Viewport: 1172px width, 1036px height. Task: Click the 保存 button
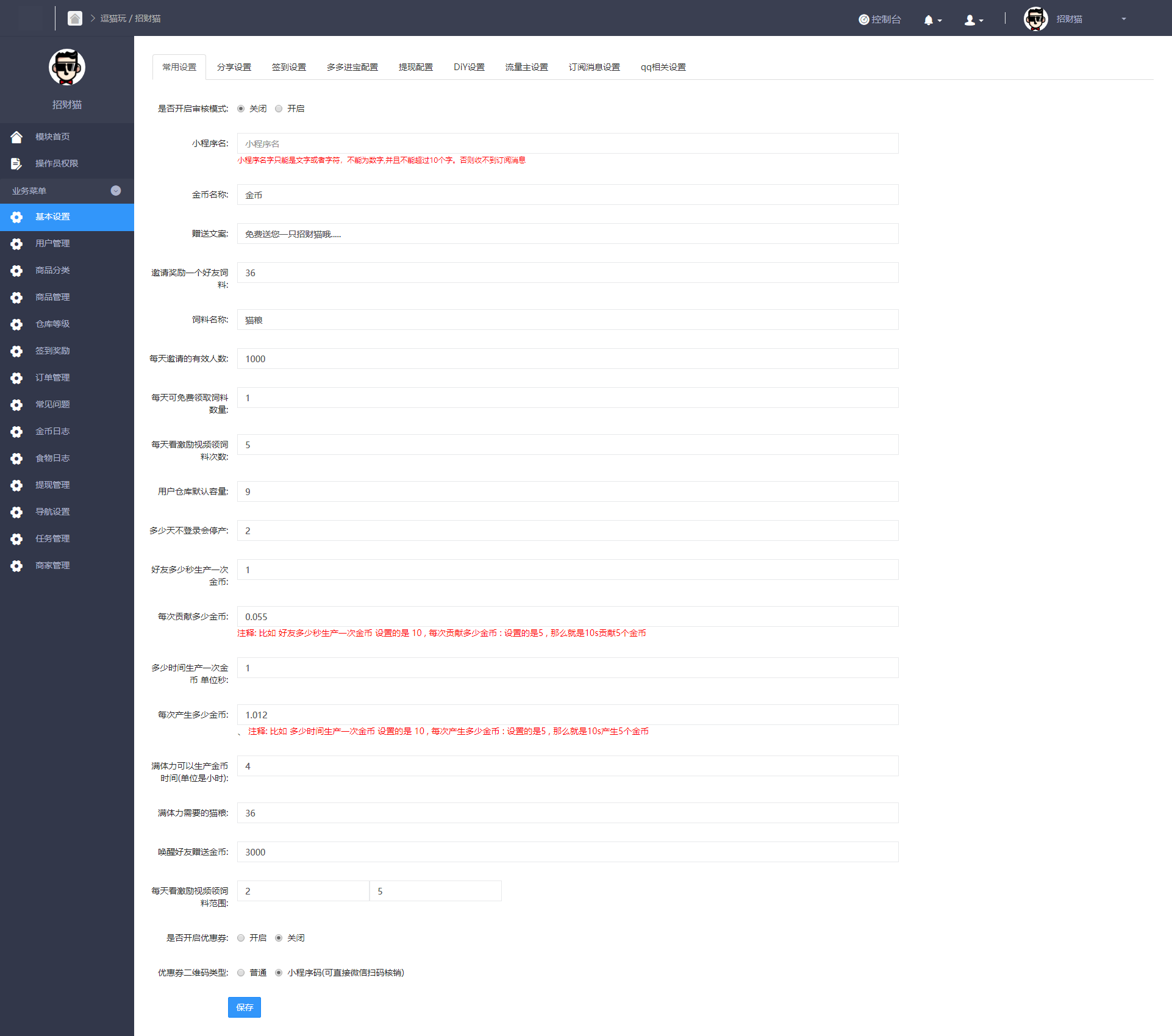pyautogui.click(x=245, y=1007)
